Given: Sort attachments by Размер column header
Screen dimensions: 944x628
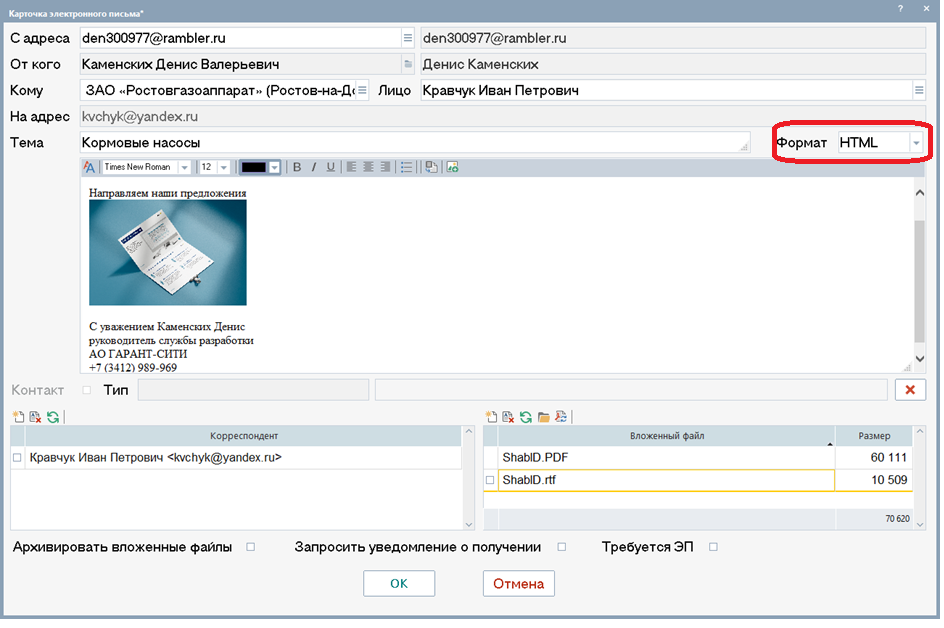Looking at the screenshot, I should click(874, 436).
